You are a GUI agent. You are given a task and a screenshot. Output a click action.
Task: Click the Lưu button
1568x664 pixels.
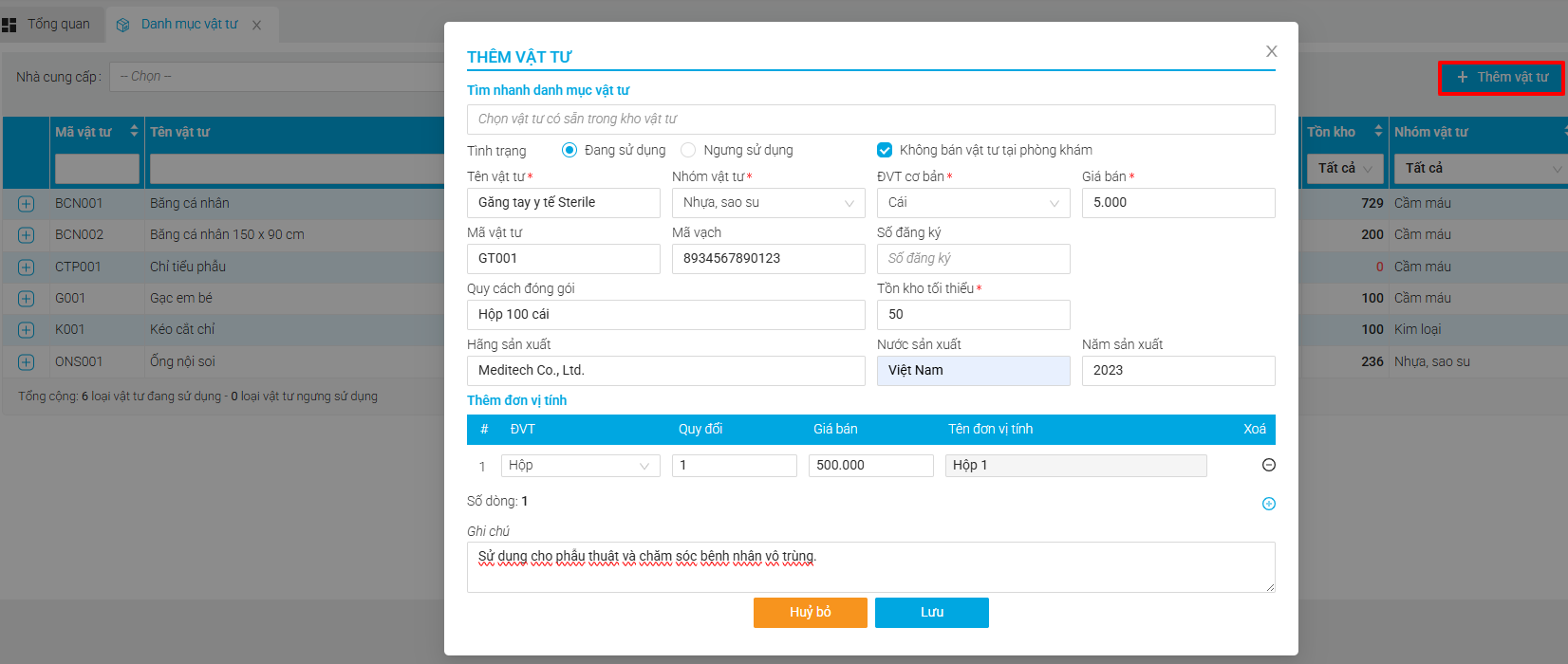click(x=932, y=613)
